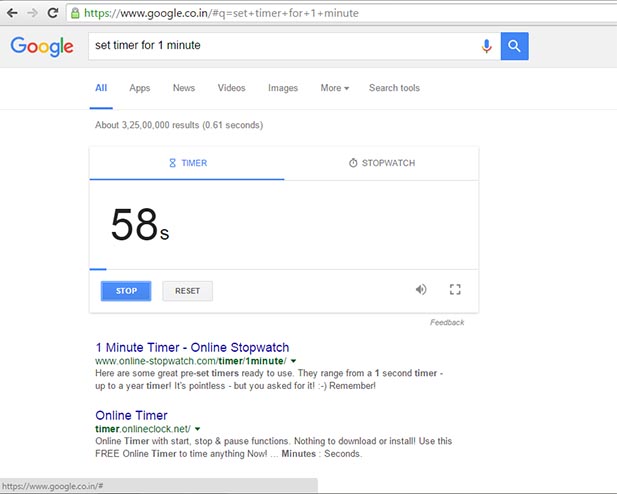Viewport: 617px width, 494px height.
Task: Reset the timer
Action: click(x=187, y=291)
